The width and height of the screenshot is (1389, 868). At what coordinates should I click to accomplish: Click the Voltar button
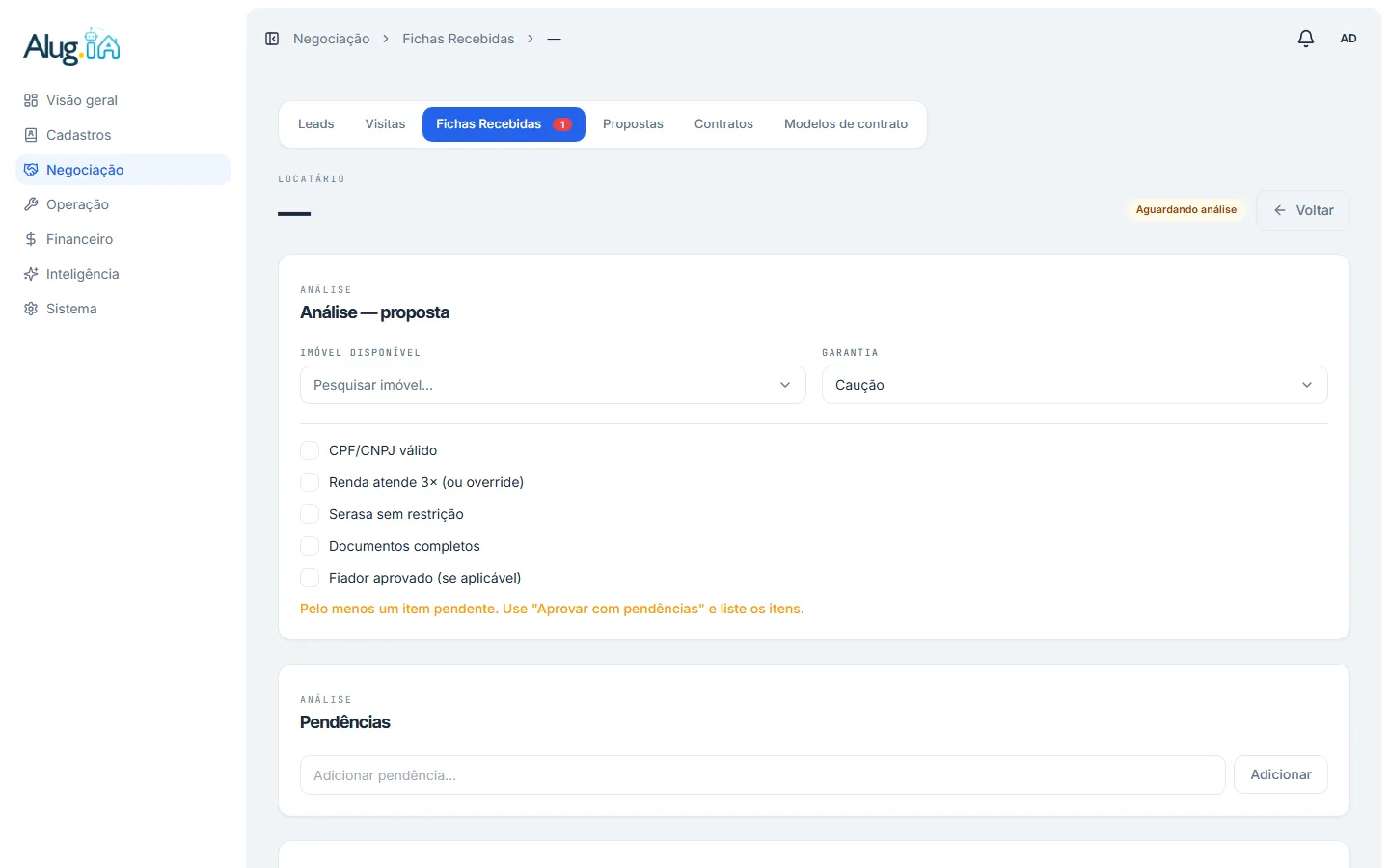pos(1303,210)
